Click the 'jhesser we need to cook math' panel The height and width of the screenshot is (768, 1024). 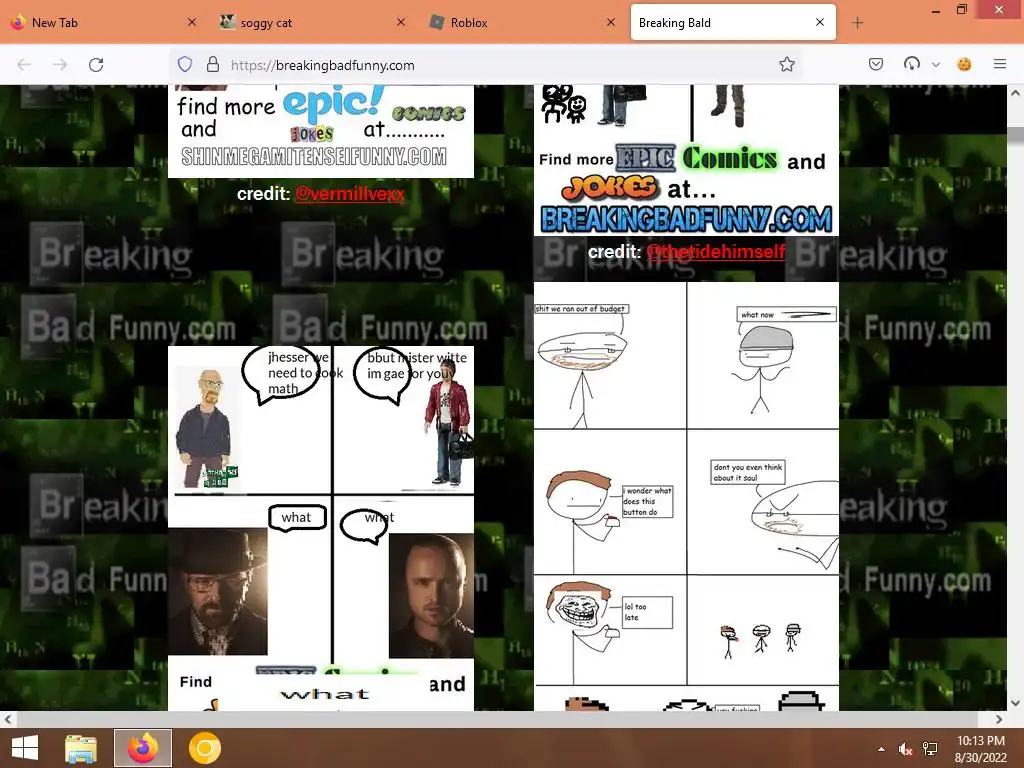click(x=249, y=419)
